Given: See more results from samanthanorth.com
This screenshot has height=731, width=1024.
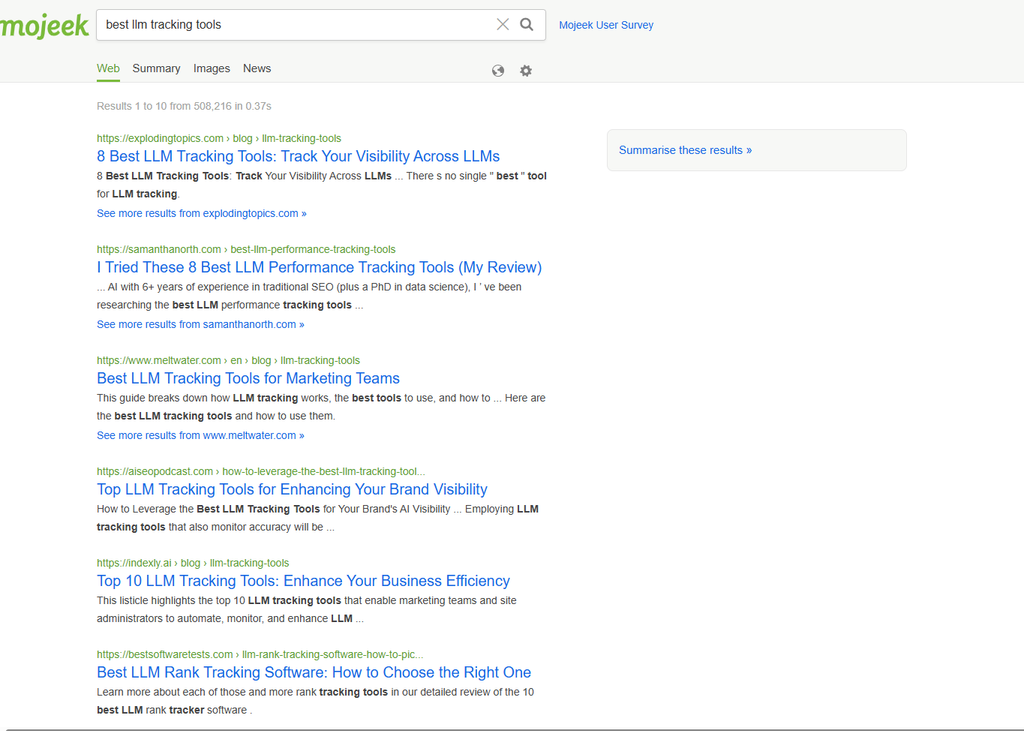Looking at the screenshot, I should pos(200,325).
